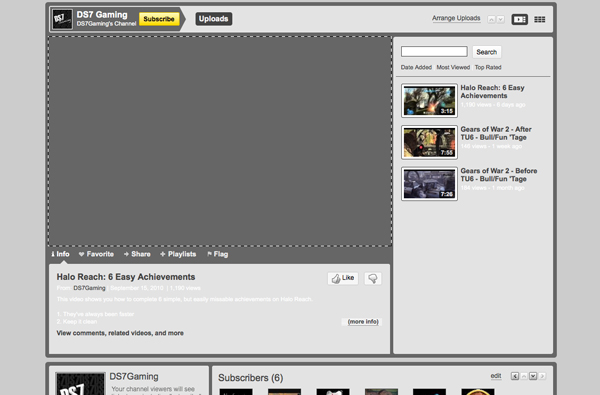Move uploads module up arrow
Viewport: 600px width, 395px height.
491,19
